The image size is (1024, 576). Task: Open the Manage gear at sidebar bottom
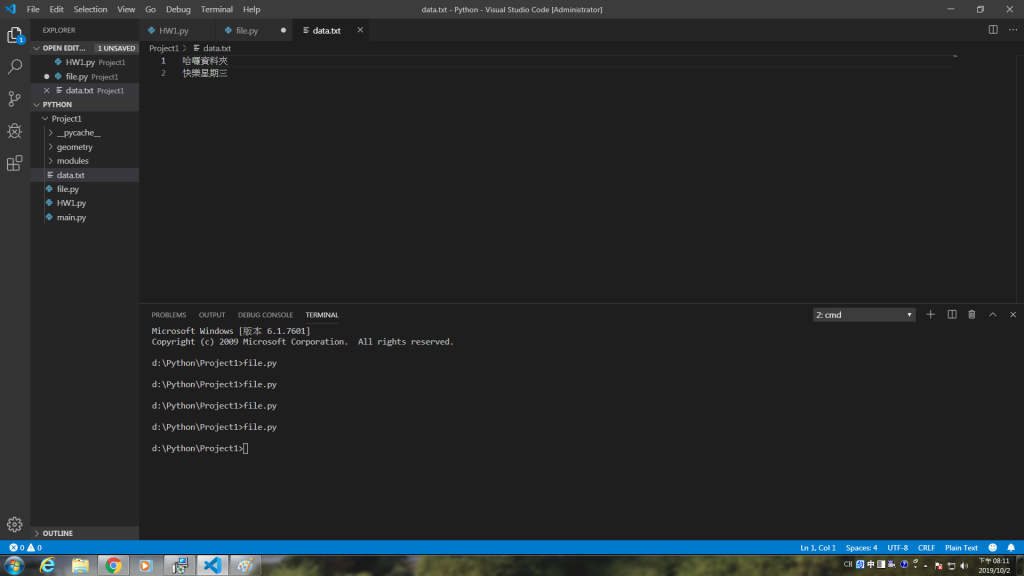point(14,524)
